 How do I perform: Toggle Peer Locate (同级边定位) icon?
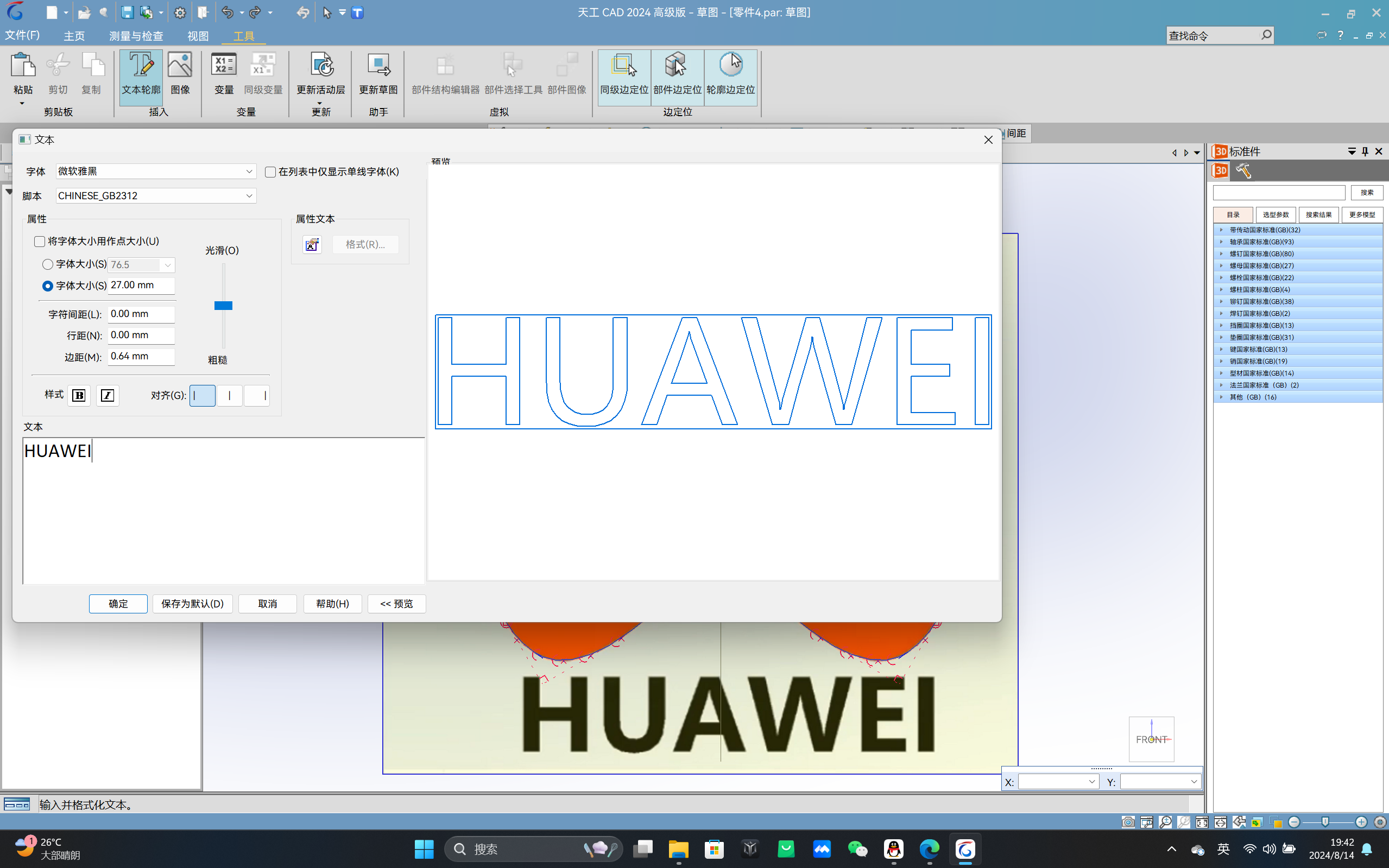pyautogui.click(x=624, y=77)
